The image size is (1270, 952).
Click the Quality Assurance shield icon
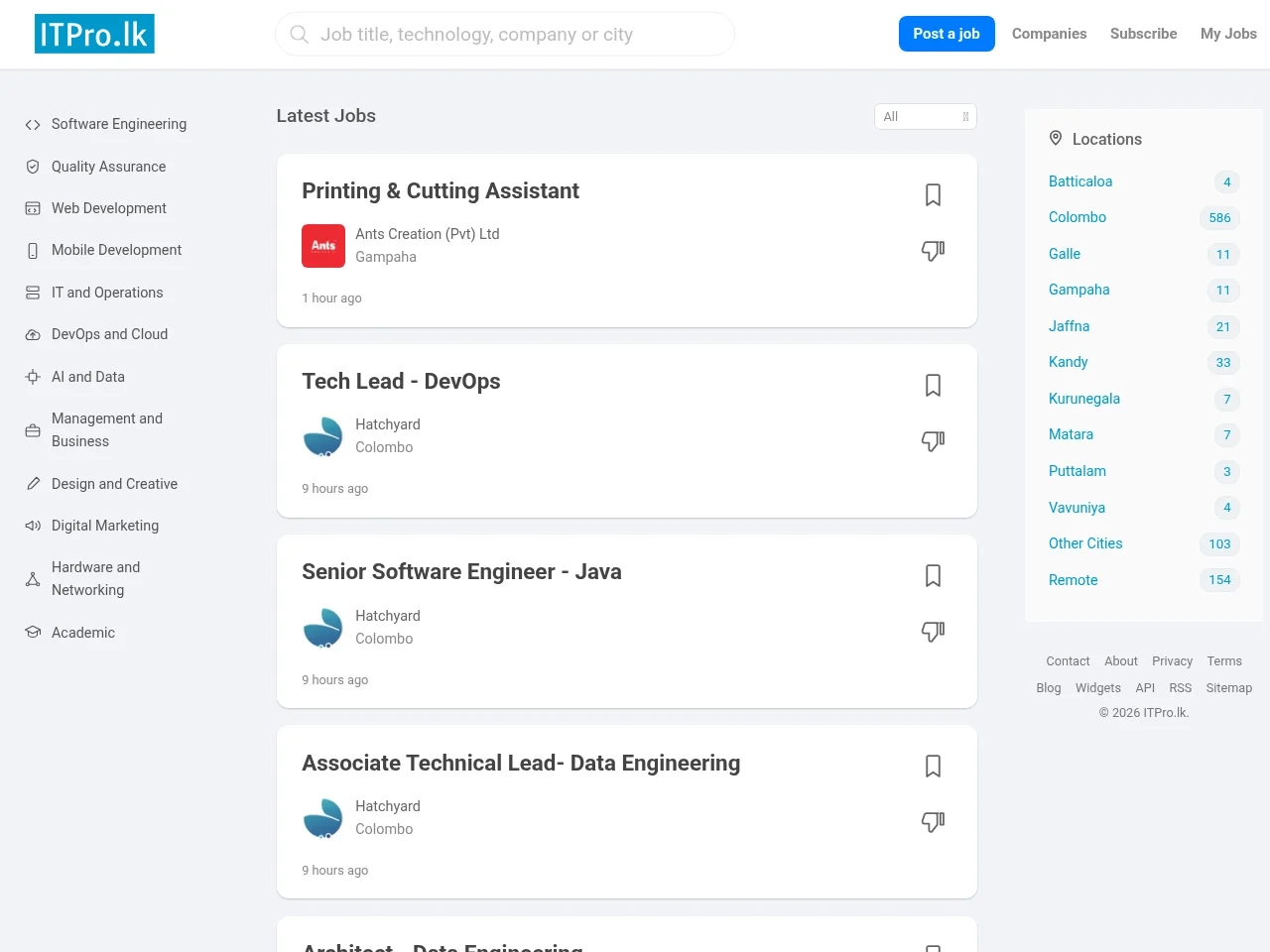(x=33, y=167)
